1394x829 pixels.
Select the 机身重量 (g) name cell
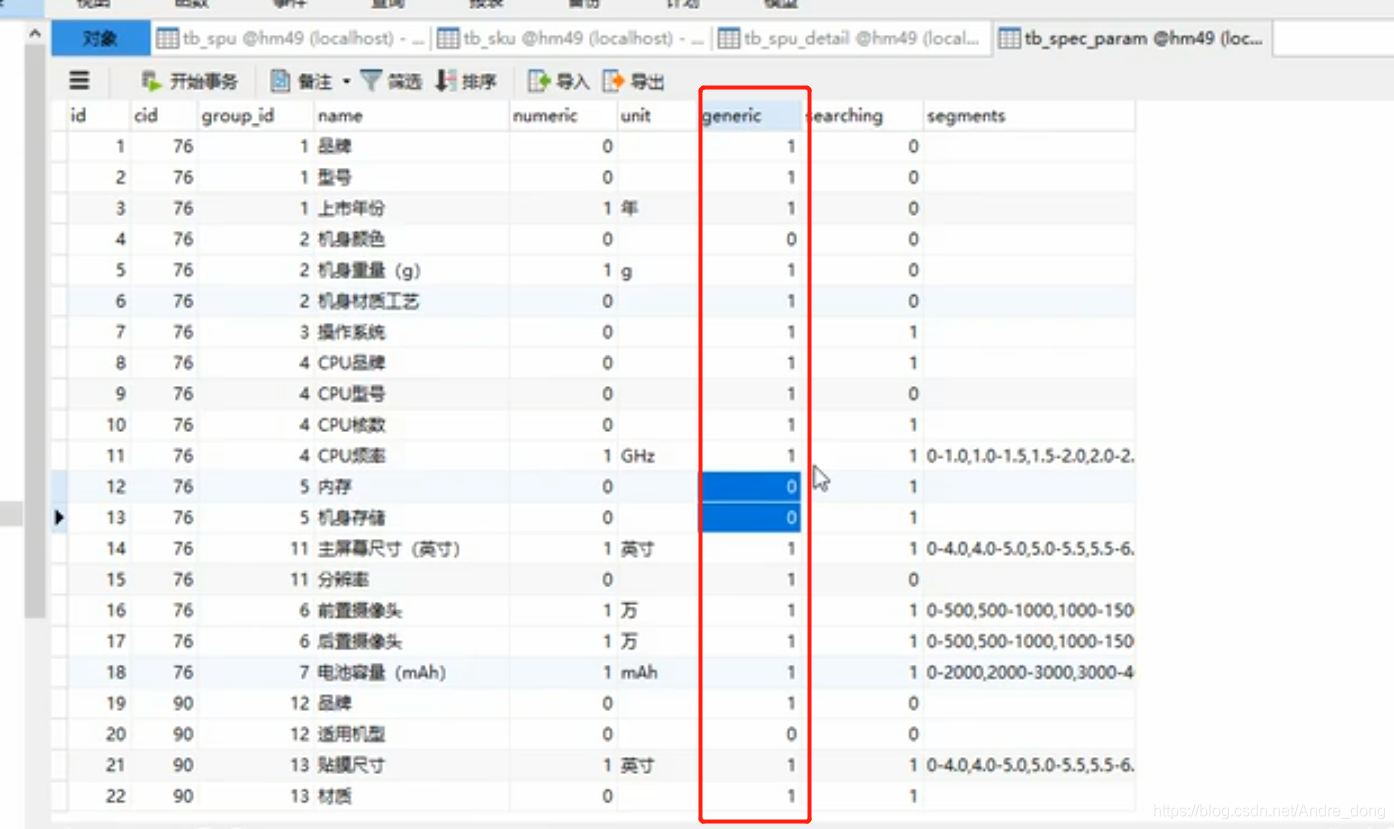click(x=411, y=270)
